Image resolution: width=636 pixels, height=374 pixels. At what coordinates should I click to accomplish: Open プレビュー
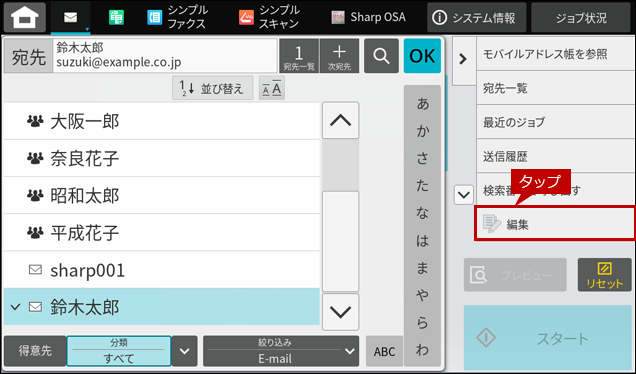click(x=515, y=275)
